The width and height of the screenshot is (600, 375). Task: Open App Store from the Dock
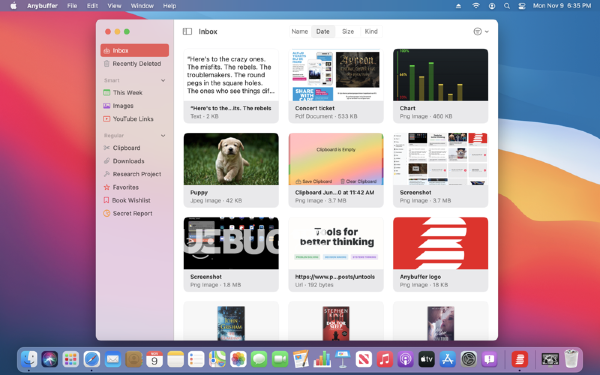point(447,359)
